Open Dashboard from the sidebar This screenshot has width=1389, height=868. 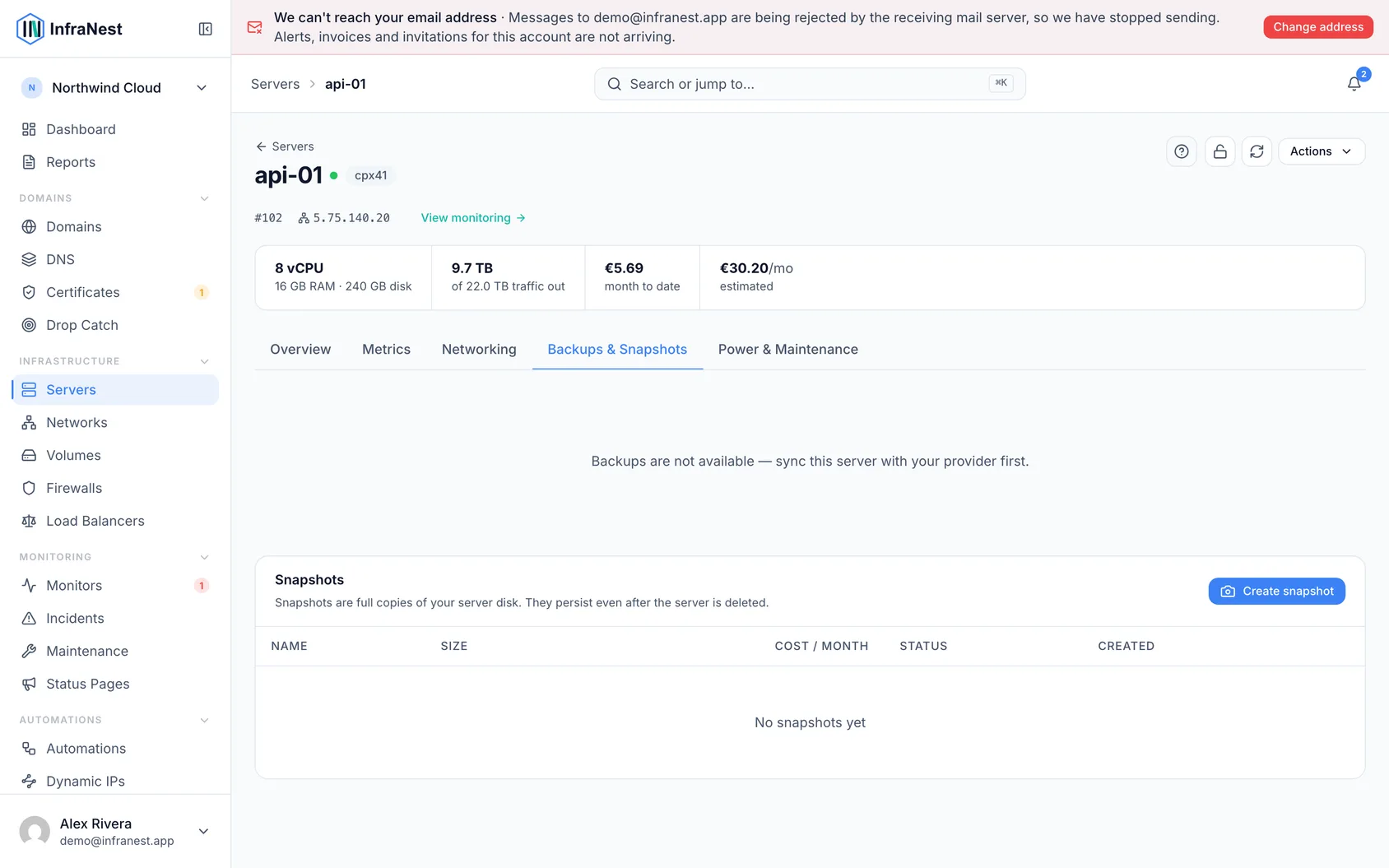pyautogui.click(x=115, y=129)
